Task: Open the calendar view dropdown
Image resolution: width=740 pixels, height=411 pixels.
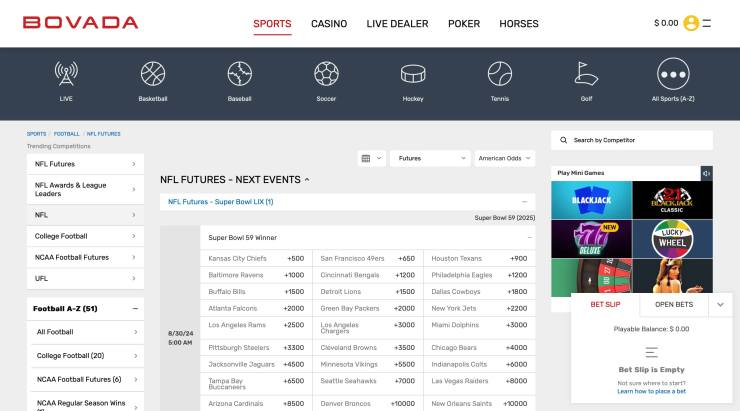Action: coord(371,159)
